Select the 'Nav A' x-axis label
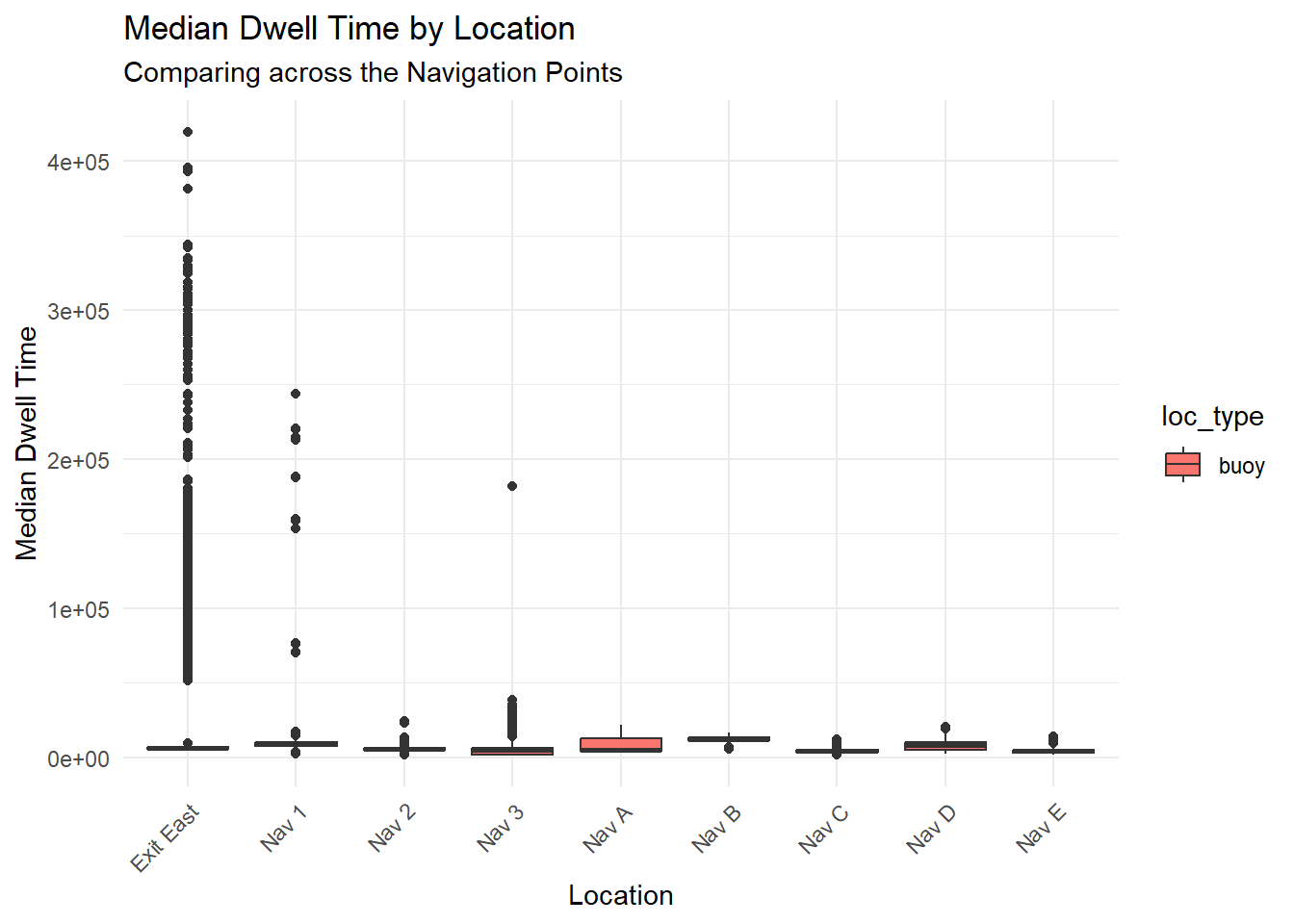This screenshot has height=924, width=1294. coord(608,829)
